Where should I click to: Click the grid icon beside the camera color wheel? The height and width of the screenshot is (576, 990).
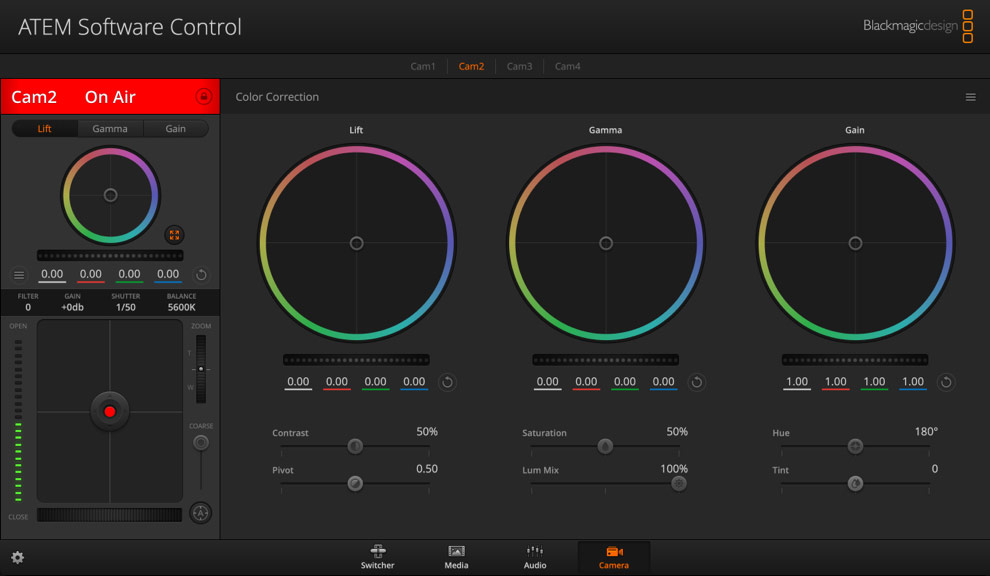(x=175, y=235)
